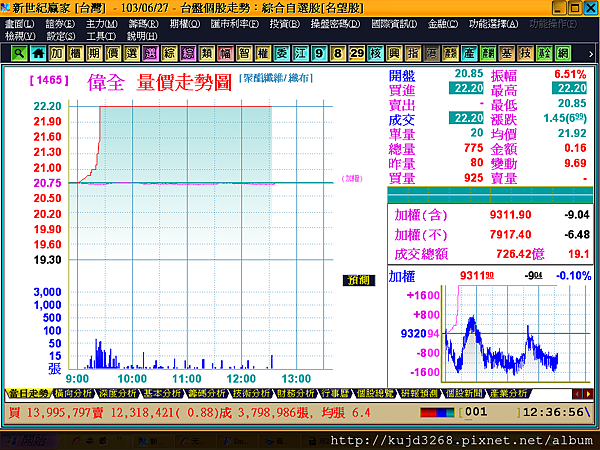Switch to 財務分析 tab
This screenshot has height=450, width=600.
click(295, 393)
